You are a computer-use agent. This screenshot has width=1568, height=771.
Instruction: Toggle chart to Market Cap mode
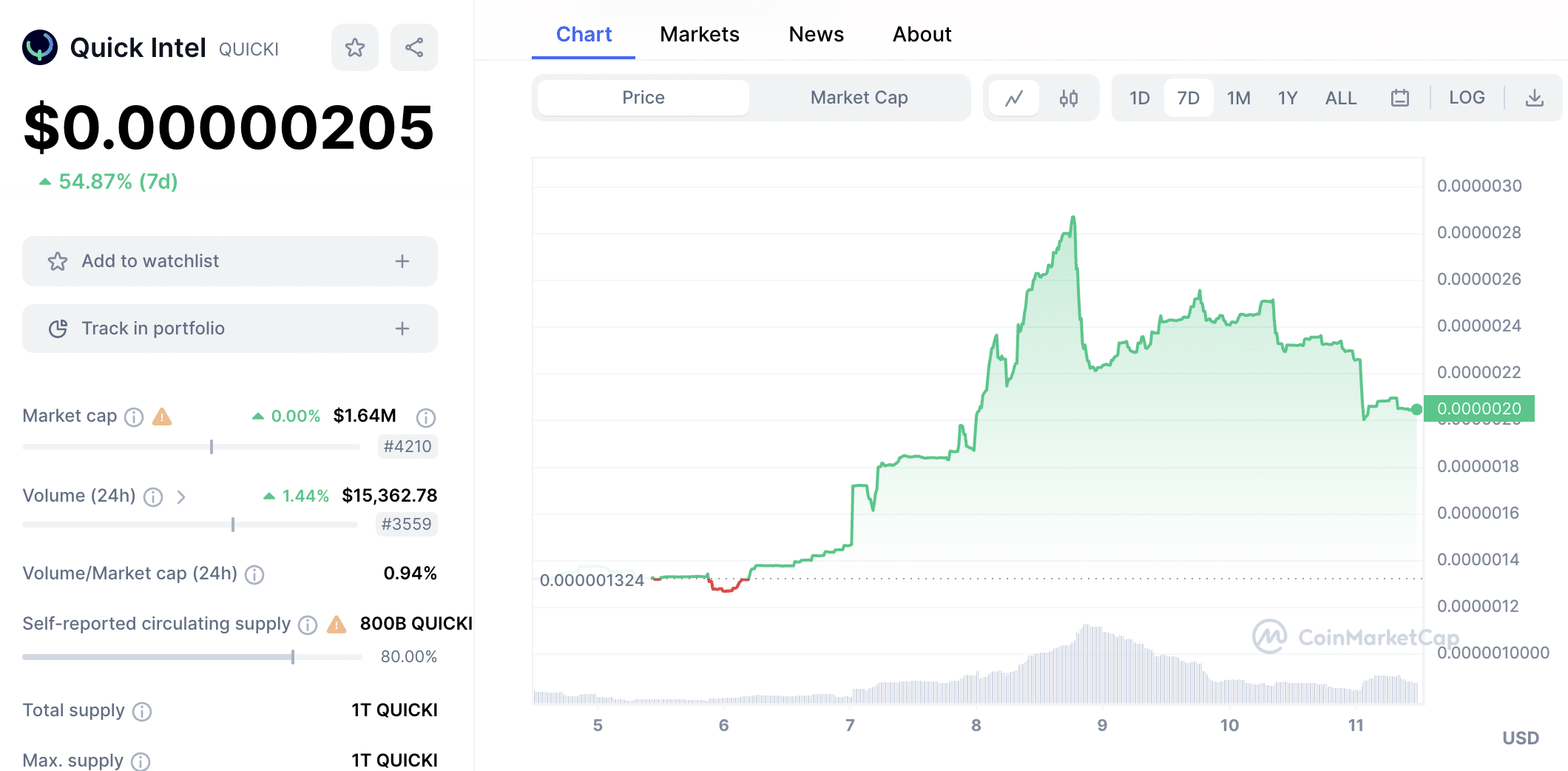(x=859, y=98)
